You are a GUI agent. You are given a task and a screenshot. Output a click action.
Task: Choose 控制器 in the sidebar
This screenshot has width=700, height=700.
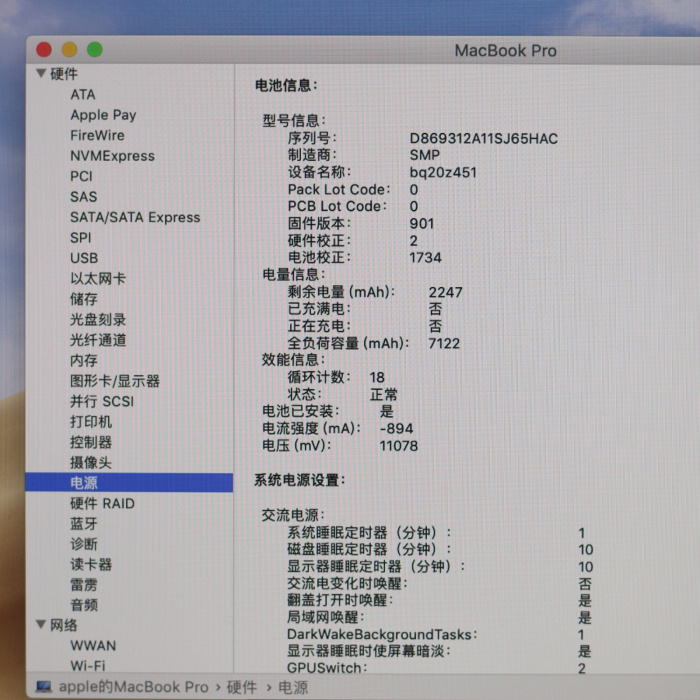pos(91,442)
